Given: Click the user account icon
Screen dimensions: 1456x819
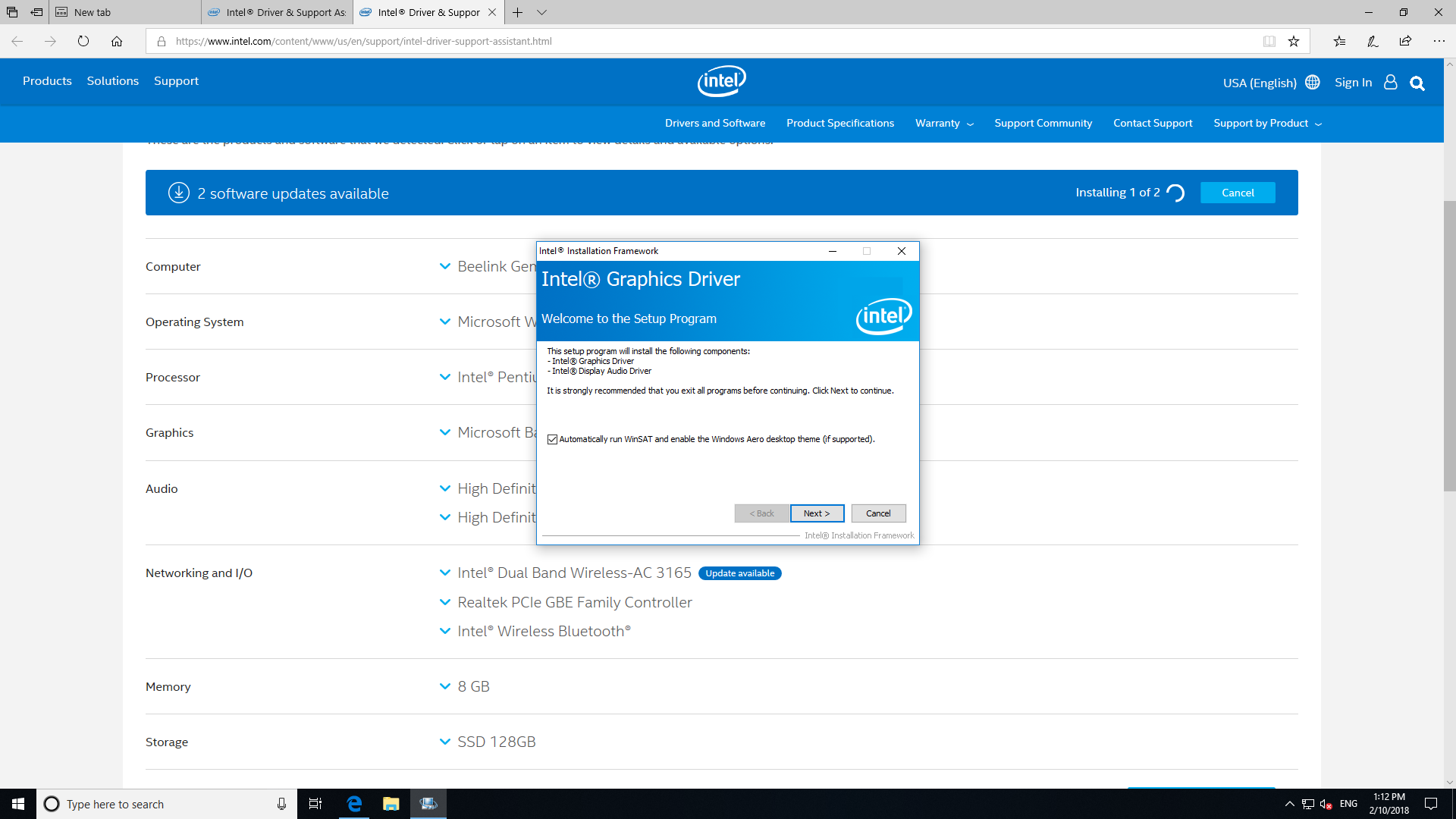Looking at the screenshot, I should [x=1390, y=82].
